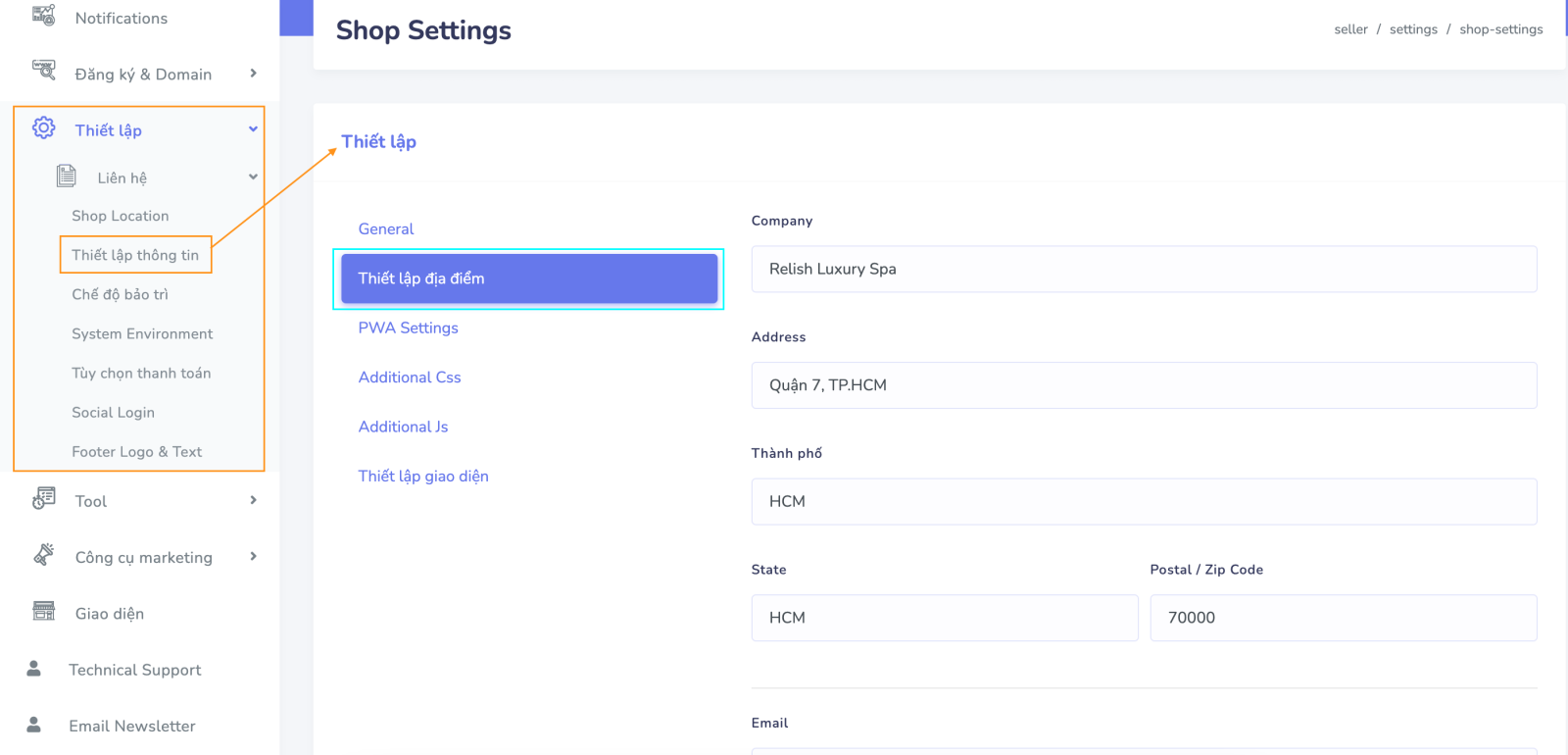1568x755 pixels.
Task: Open Tùy chọn thanh toán settings
Action: pyautogui.click(x=141, y=374)
